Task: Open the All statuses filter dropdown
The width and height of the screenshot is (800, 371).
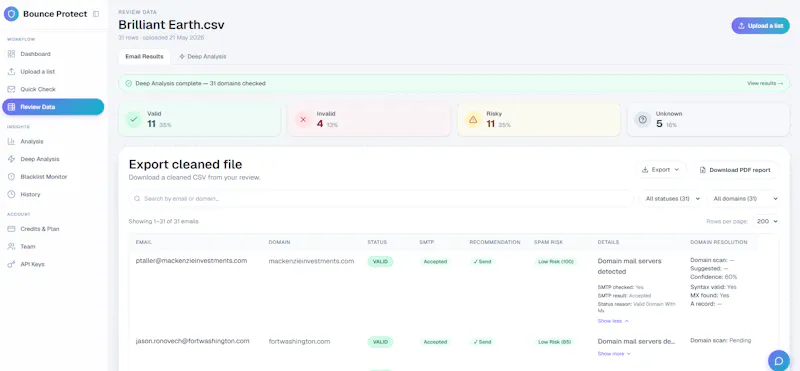Action: [671, 199]
